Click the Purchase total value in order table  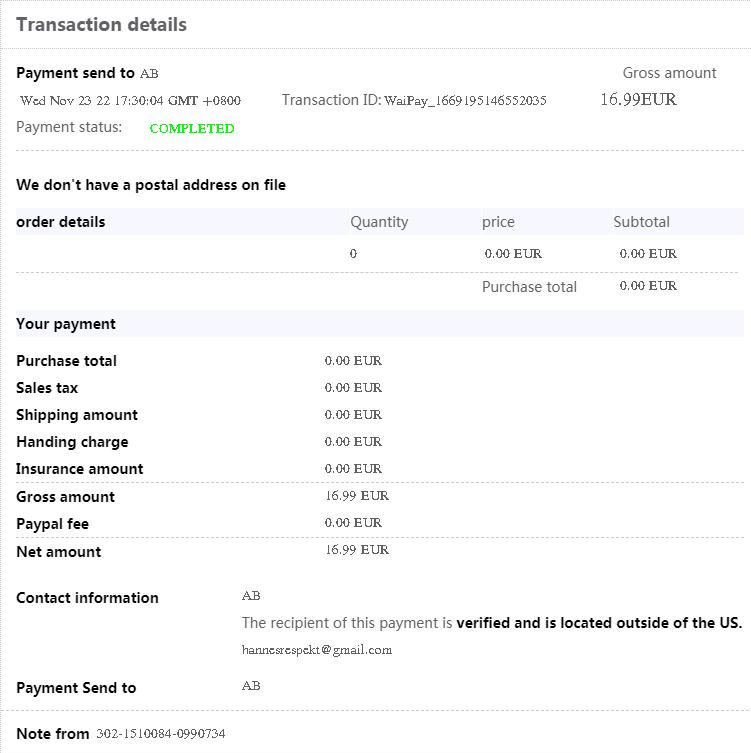pyautogui.click(x=648, y=286)
